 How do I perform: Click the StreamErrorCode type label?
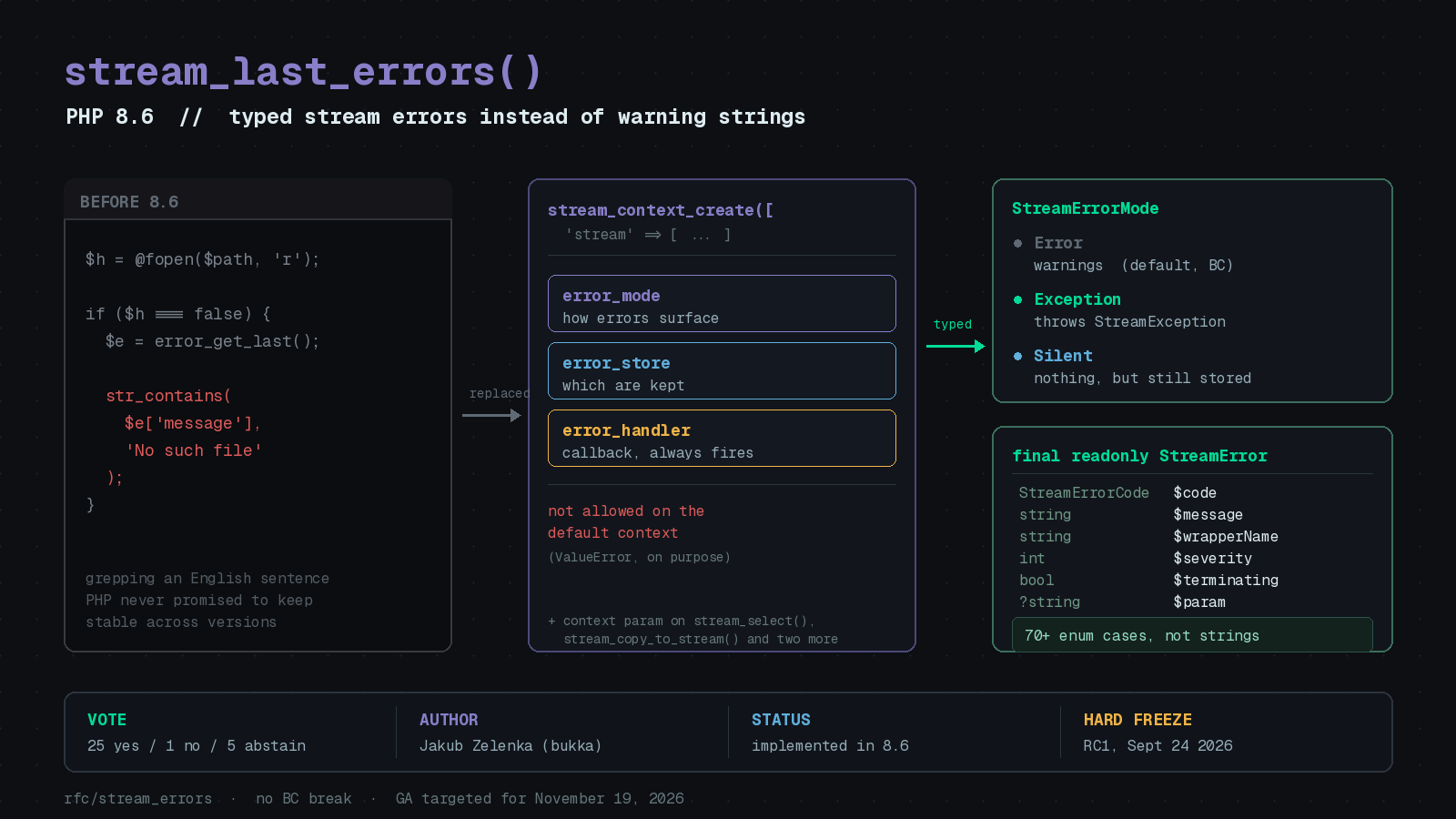click(x=1084, y=492)
